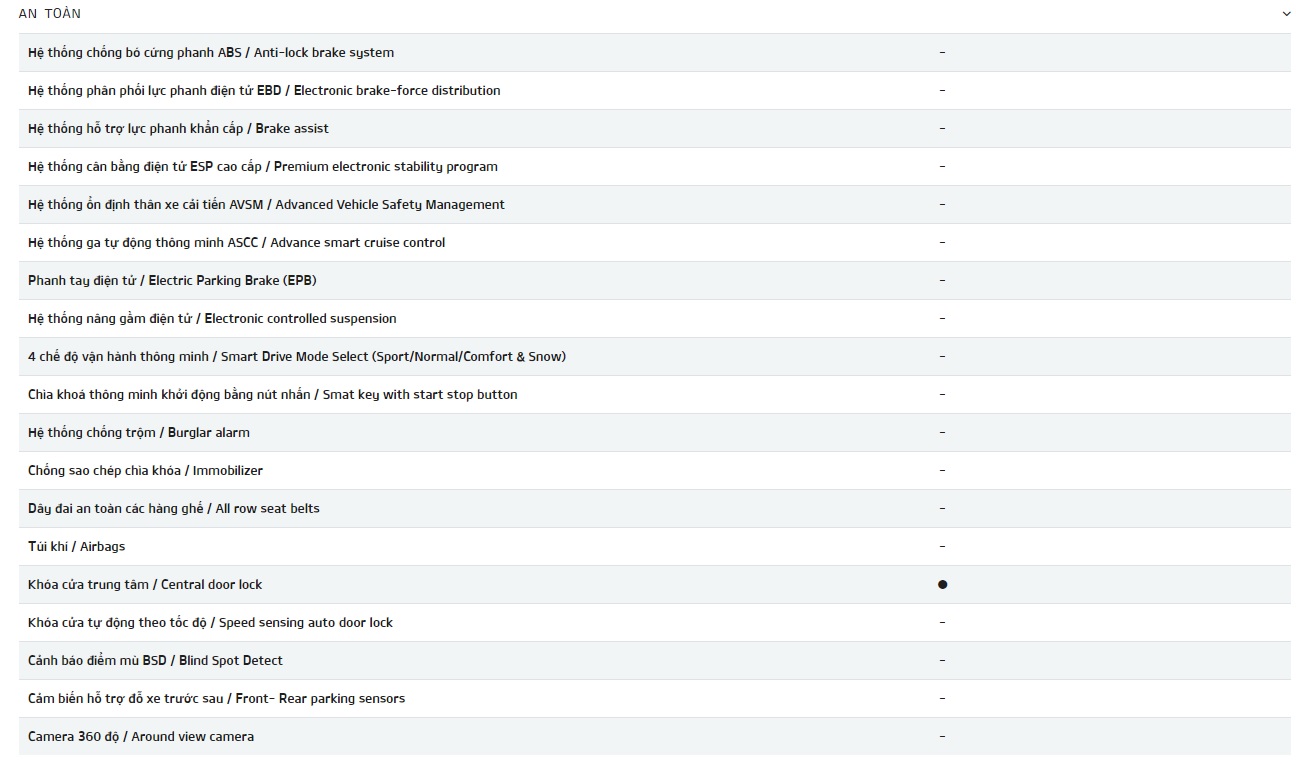Click Smart Drive Mode Select row
Viewport: 1296px width, 765px height.
654,356
